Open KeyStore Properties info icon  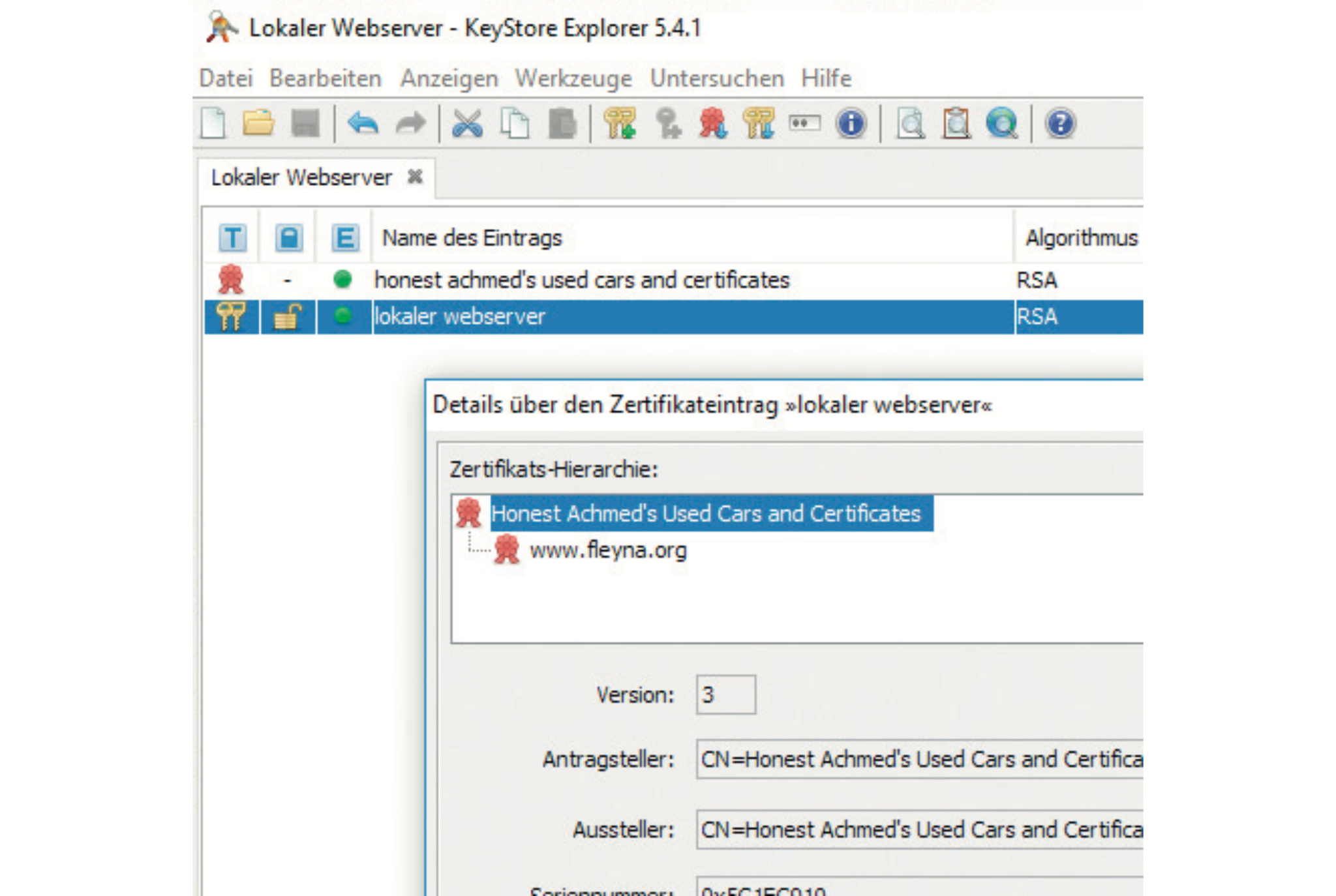point(851,123)
